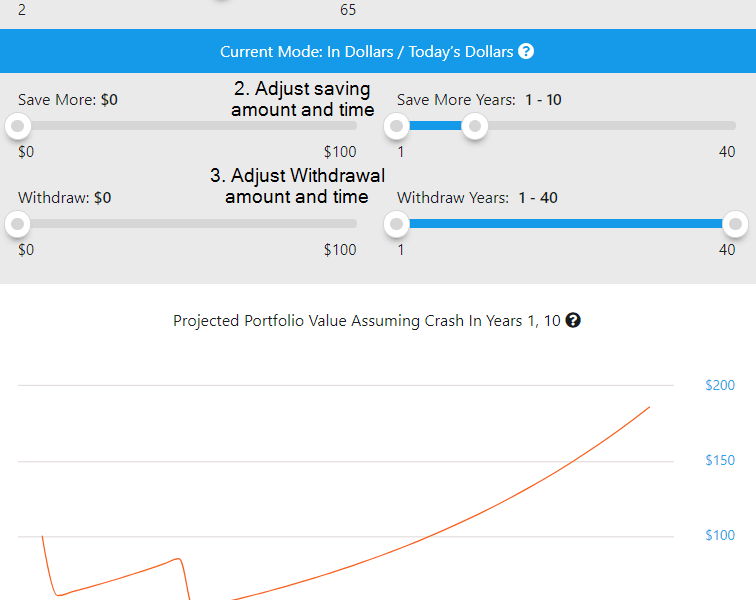Select the Withdraw Years end handle
The width and height of the screenshot is (756, 600).
[736, 224]
